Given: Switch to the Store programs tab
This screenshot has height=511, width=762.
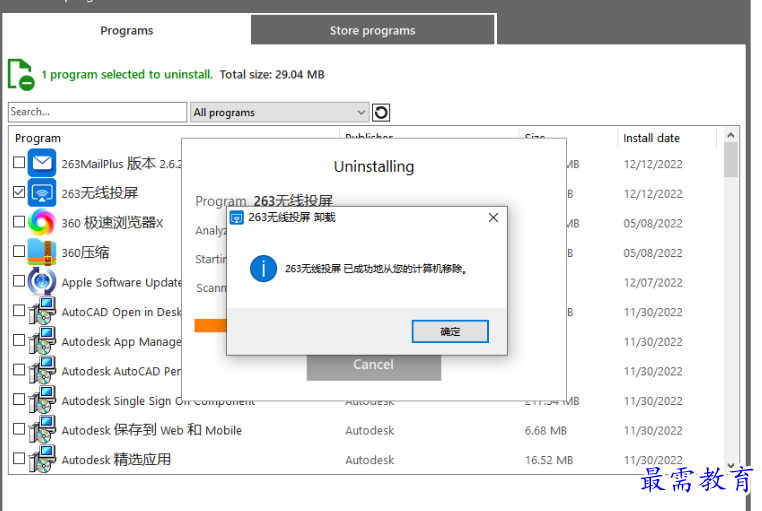Looking at the screenshot, I should pos(373,31).
